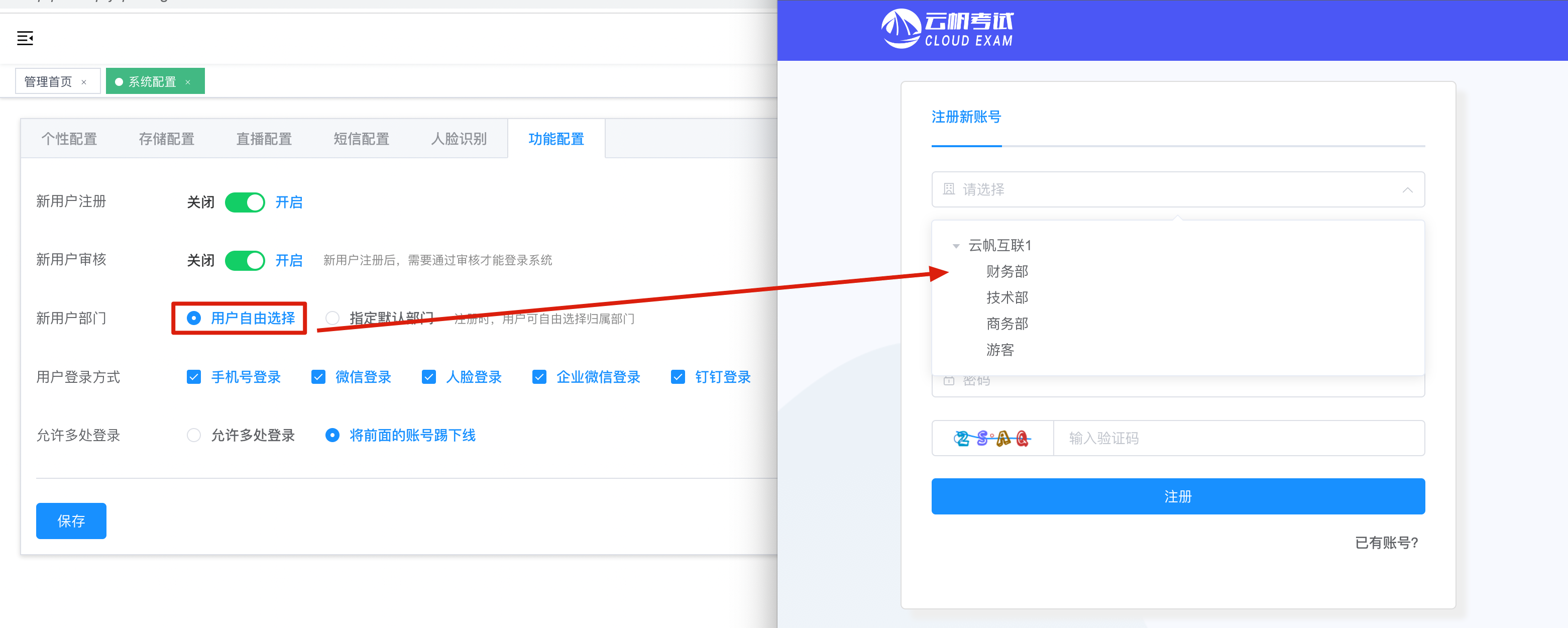Close the 管理首页 tab

pos(84,82)
